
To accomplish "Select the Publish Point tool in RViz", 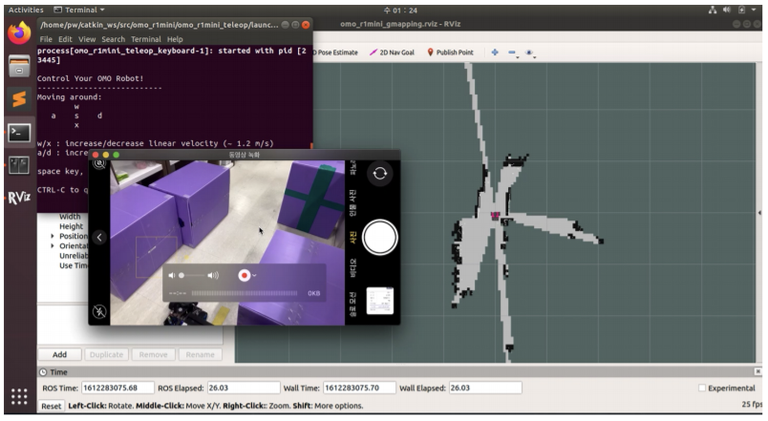I will point(450,52).
